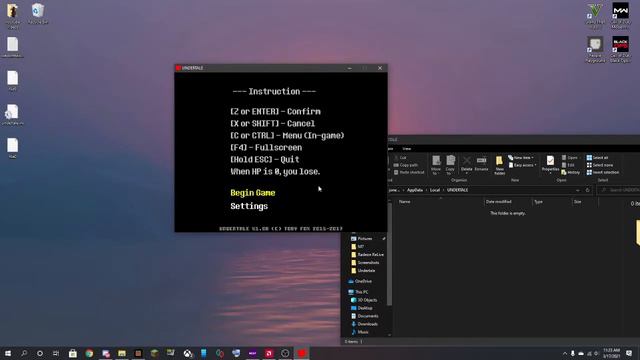Open Undertale folder in navigation pane
640x360 pixels.
pyautogui.click(x=363, y=271)
